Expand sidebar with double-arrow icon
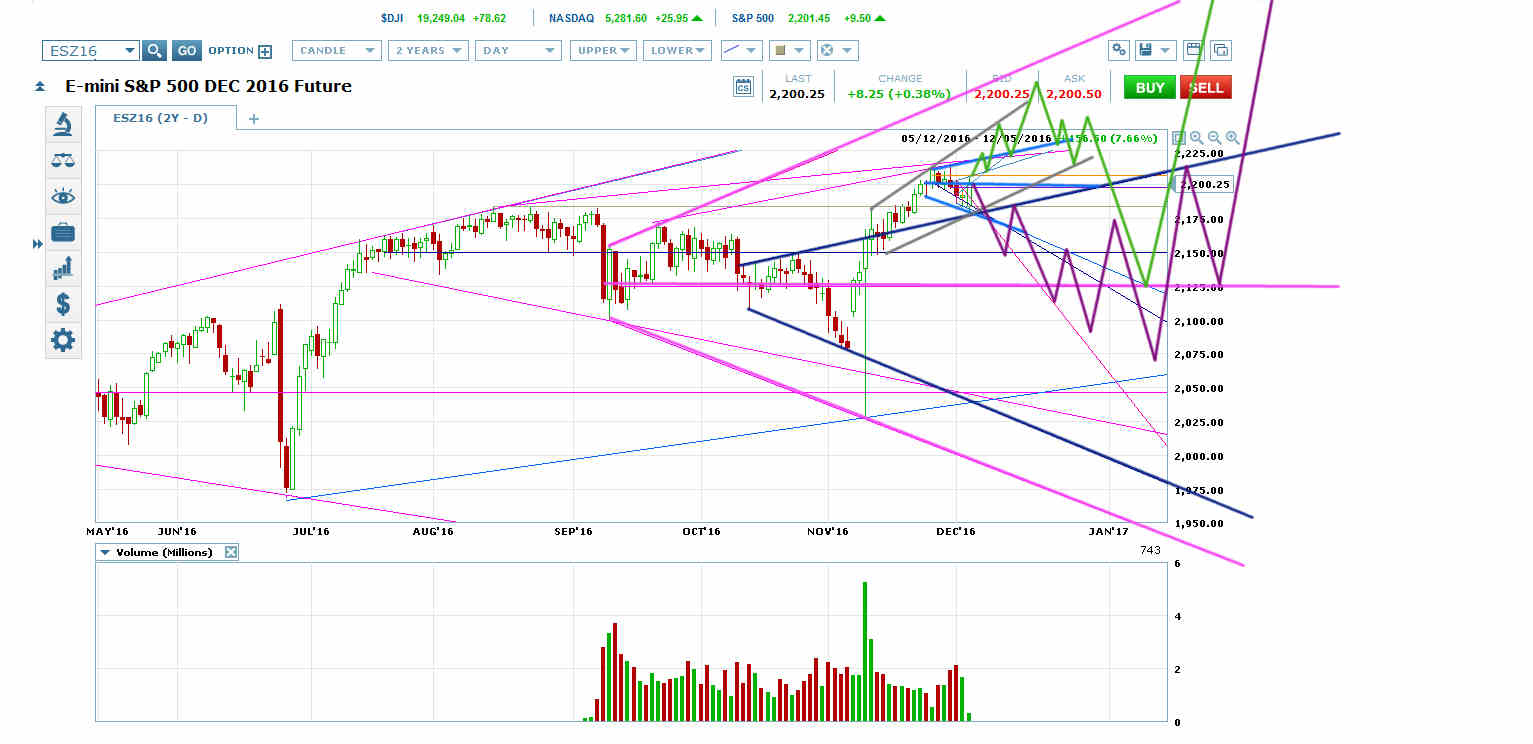Screen dimensions: 1533x744 (39, 244)
